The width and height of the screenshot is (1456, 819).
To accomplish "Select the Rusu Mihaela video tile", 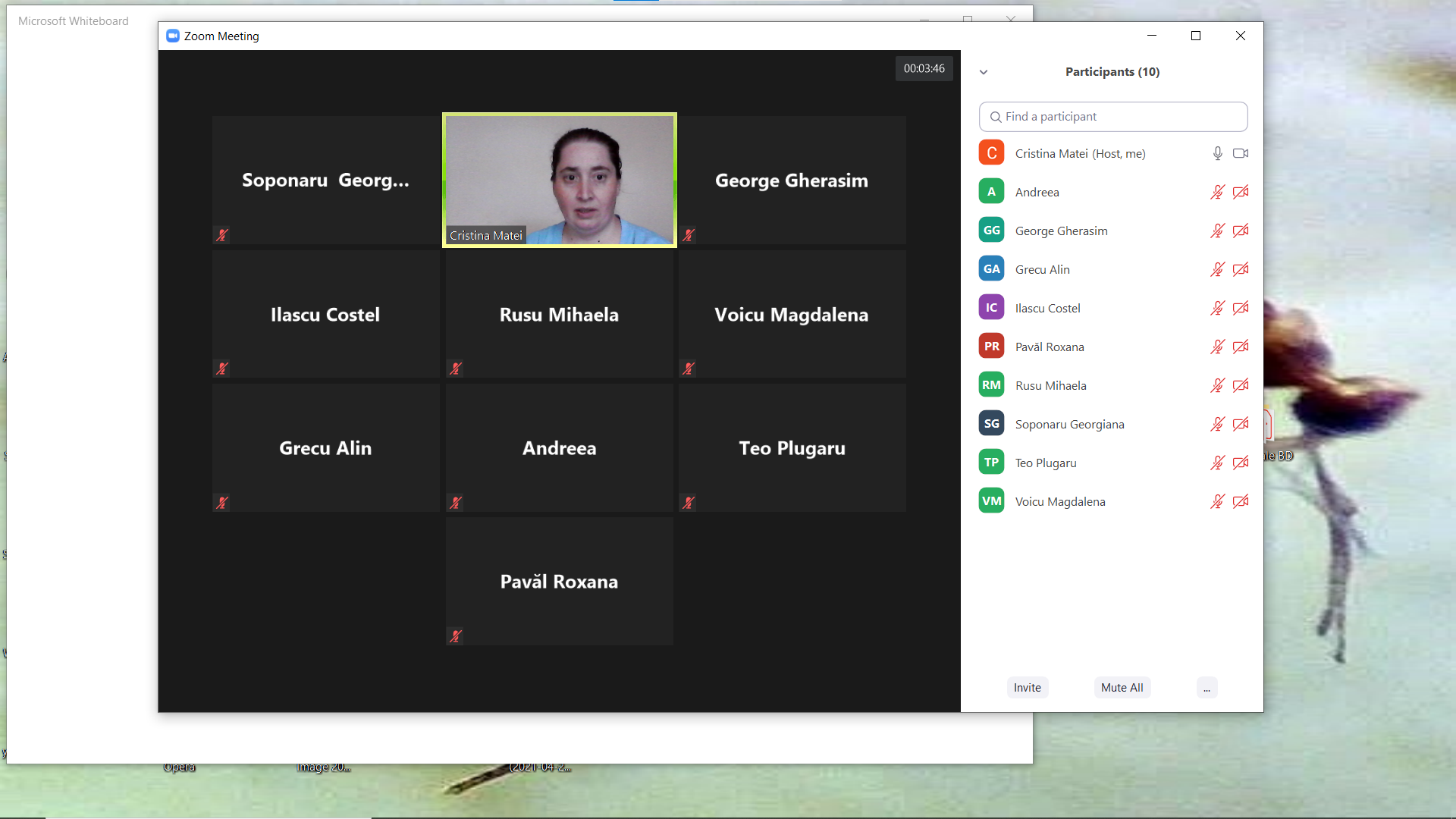I will click(x=560, y=314).
